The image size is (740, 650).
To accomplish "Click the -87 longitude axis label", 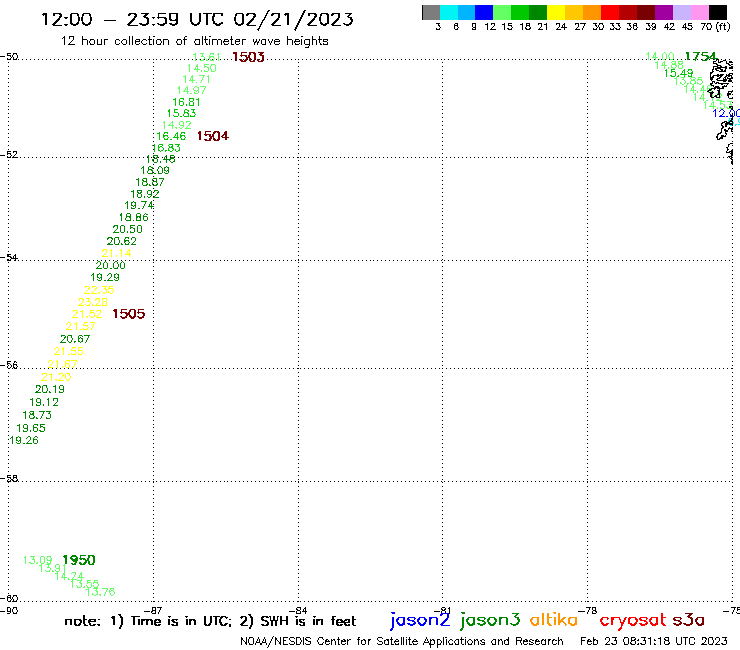I will (x=153, y=611).
